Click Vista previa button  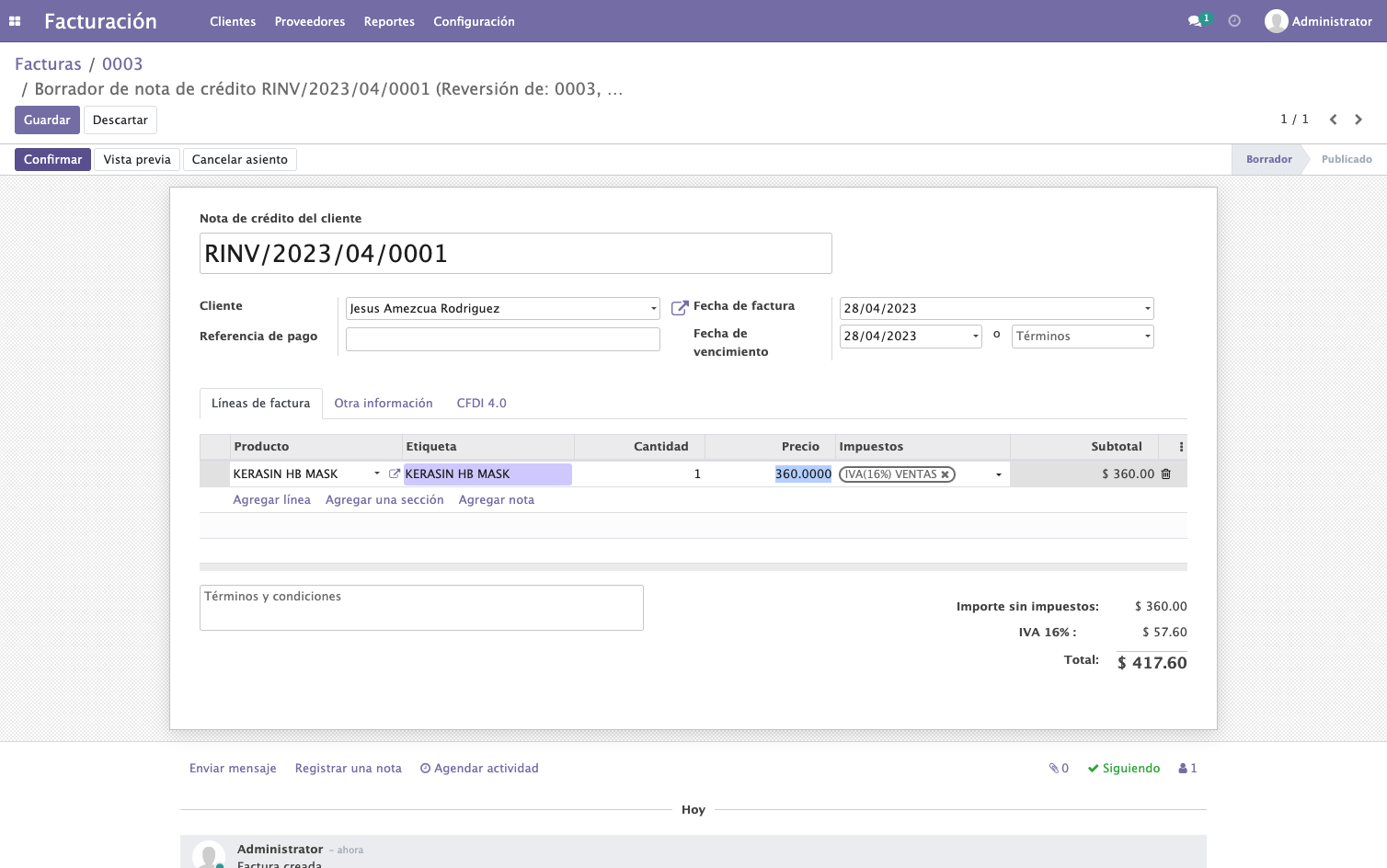137,159
